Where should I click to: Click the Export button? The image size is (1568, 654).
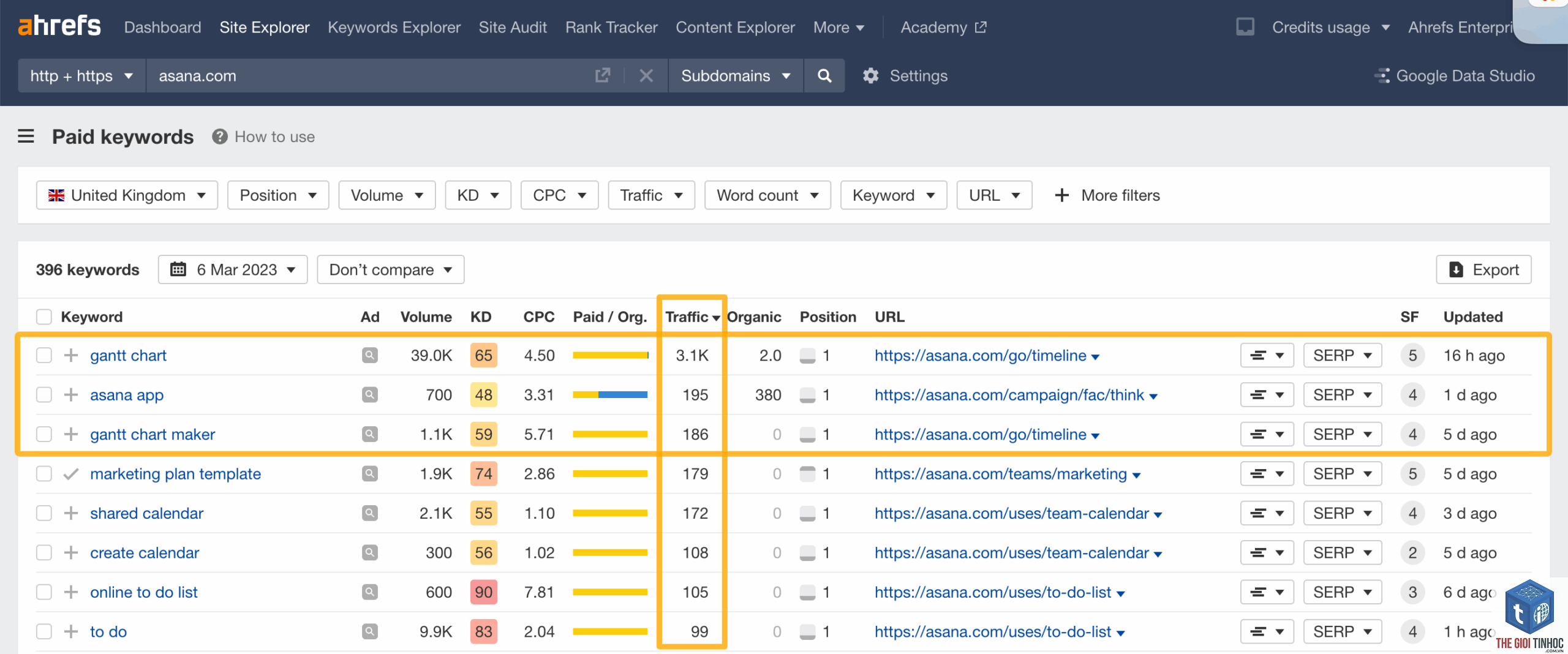point(1483,269)
